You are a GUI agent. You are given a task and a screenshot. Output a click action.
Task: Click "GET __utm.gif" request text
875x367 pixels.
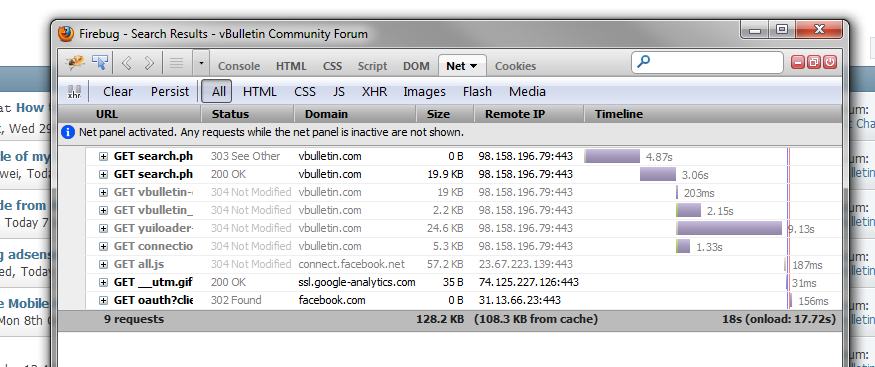click(x=153, y=282)
